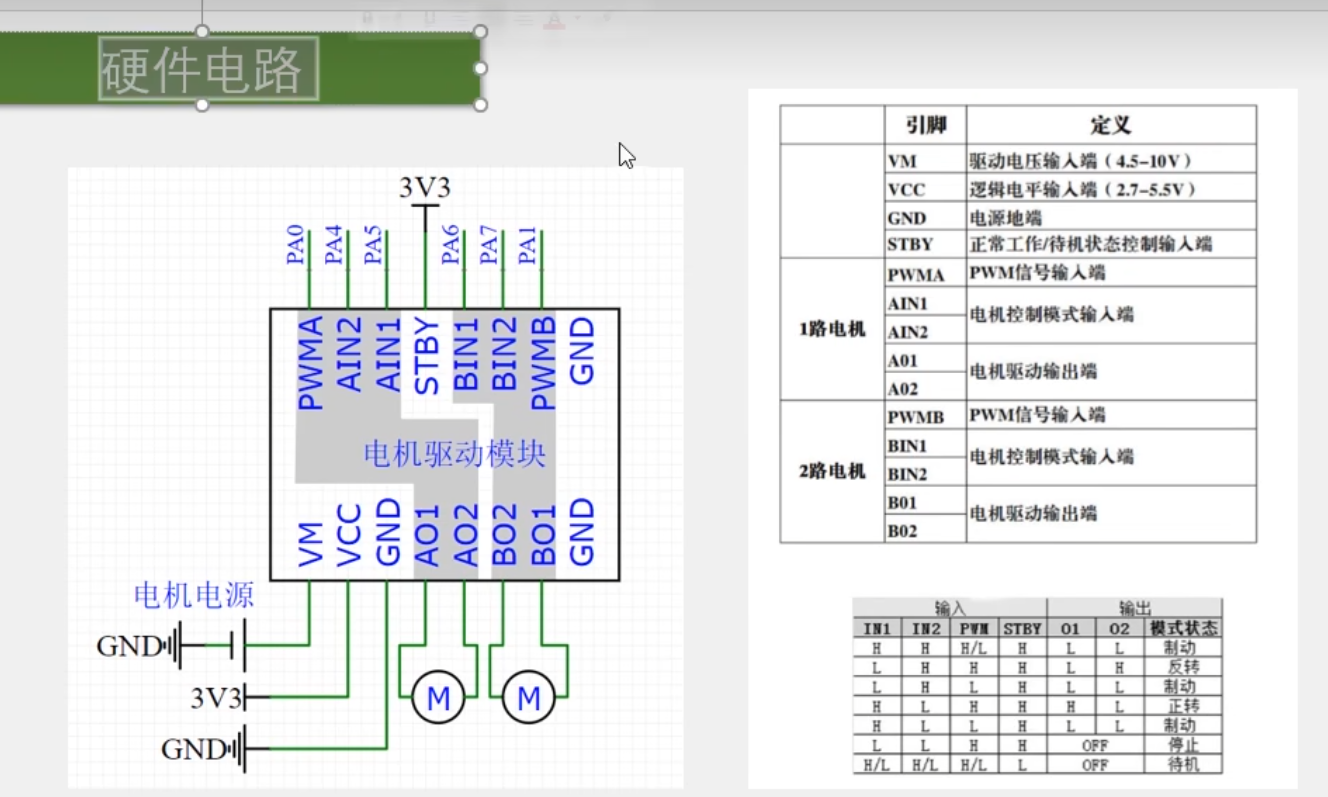The width and height of the screenshot is (1328, 797).
Task: Click the blue 电机电源 text label
Action: click(x=193, y=595)
